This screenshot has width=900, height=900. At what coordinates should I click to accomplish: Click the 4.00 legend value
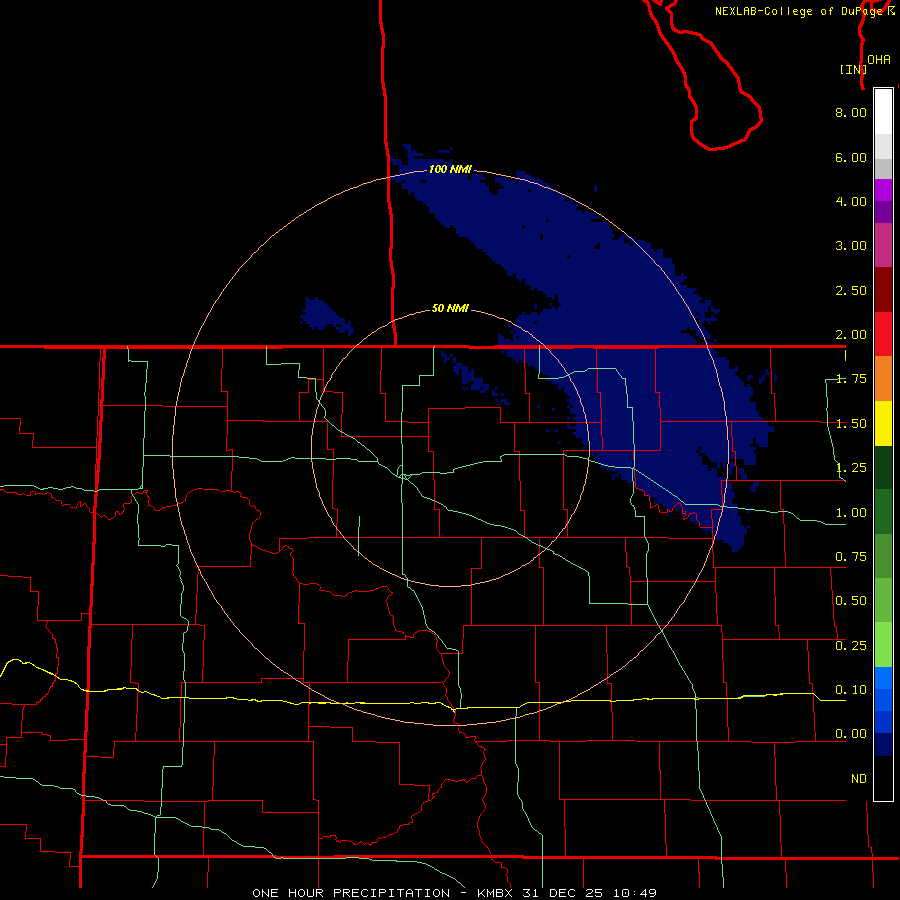[x=851, y=201]
